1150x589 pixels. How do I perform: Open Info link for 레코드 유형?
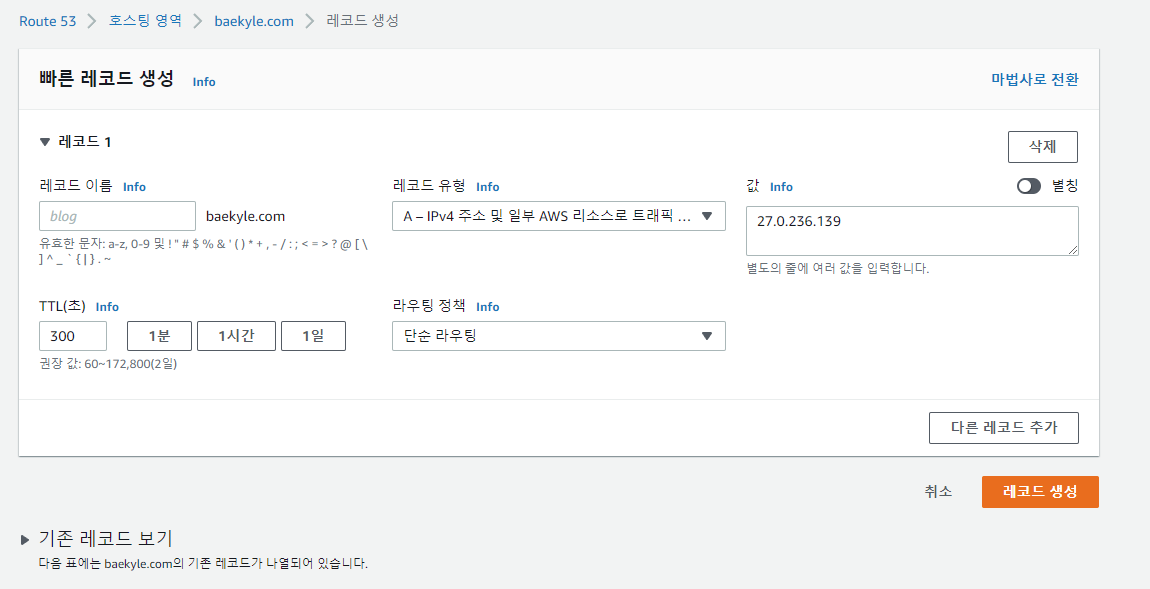click(x=488, y=187)
